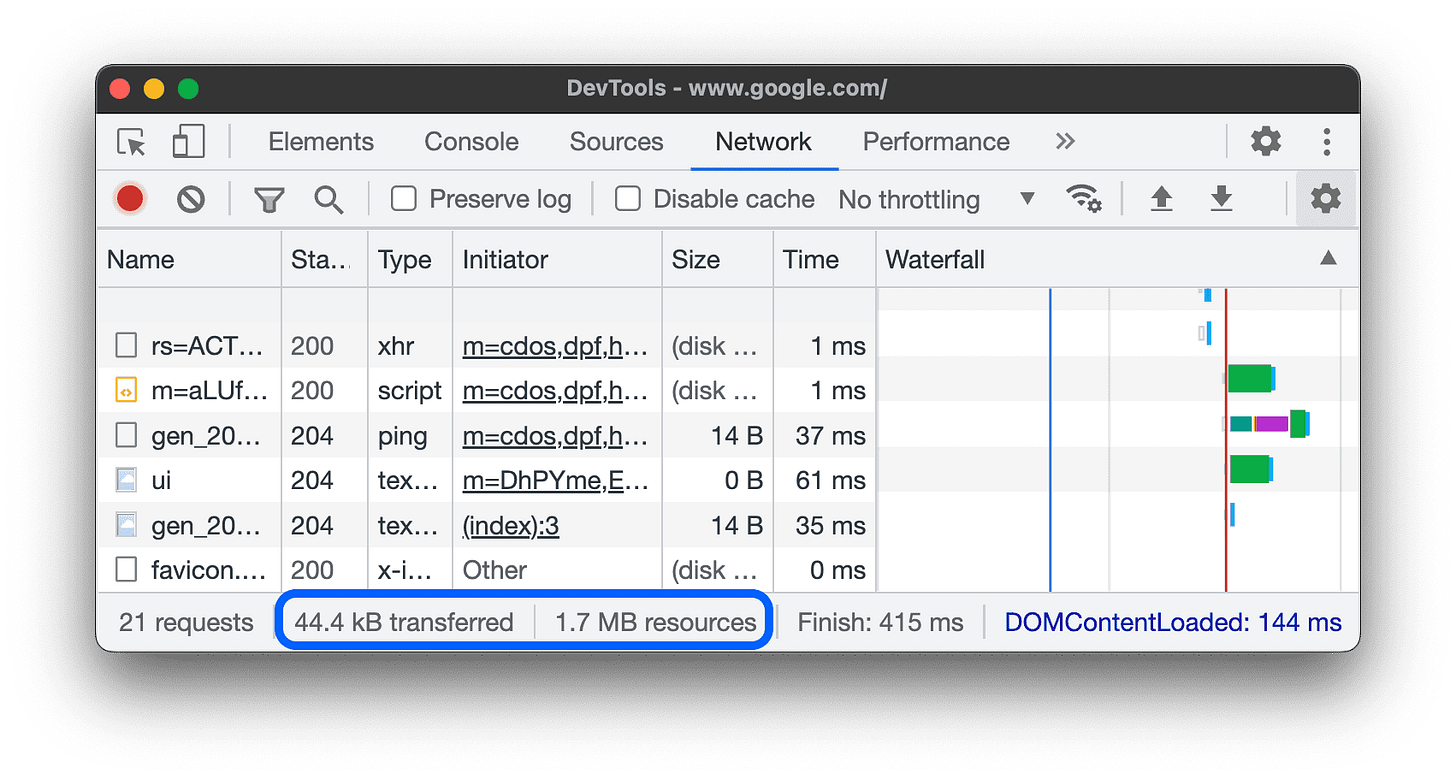The height and width of the screenshot is (778, 1456).
Task: Reveal hidden panels via the chevron
Action: (x=1065, y=142)
